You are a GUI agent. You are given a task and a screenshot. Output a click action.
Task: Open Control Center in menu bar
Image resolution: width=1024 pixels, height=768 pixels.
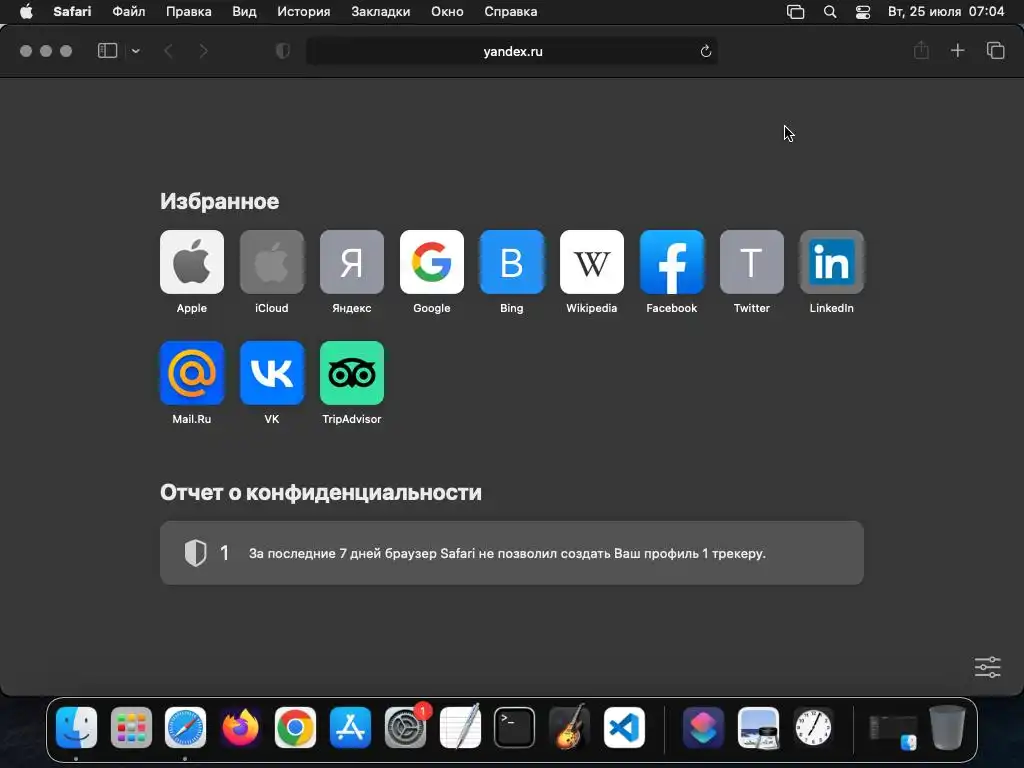click(x=863, y=12)
